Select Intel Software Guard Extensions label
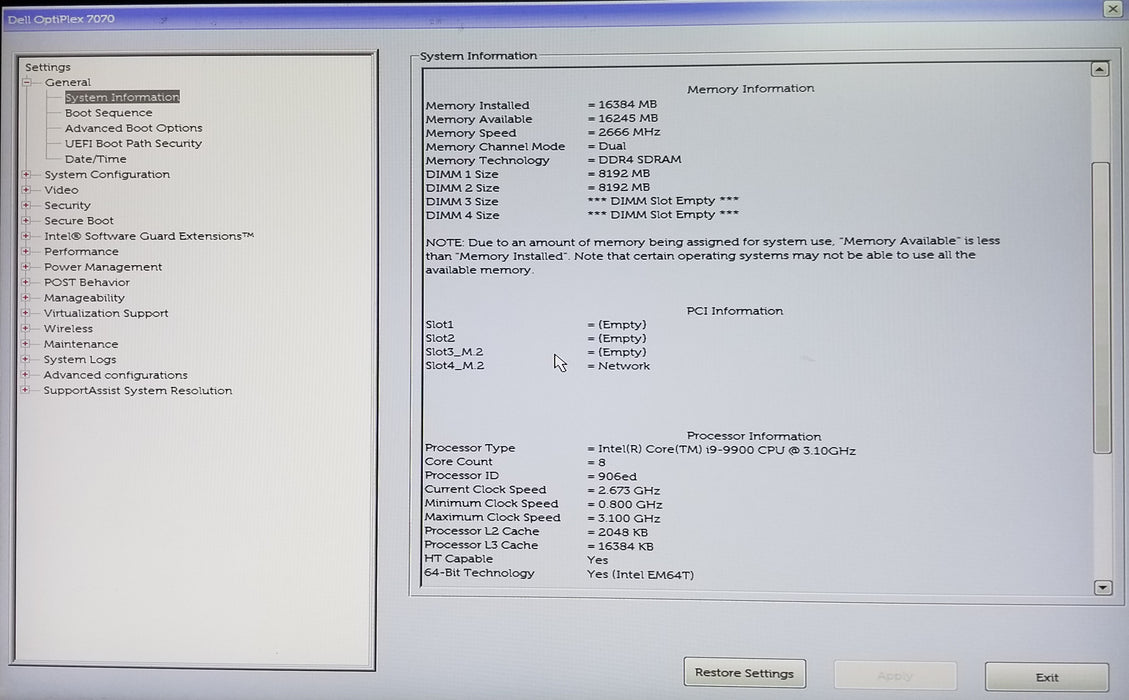1129x700 pixels. (149, 235)
